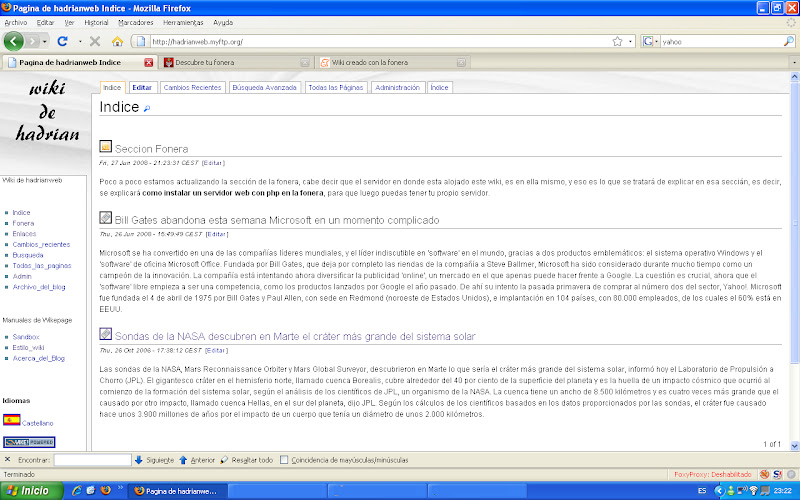Click the magnifier icon next to Indice heading
800x500 pixels.
[147, 108]
